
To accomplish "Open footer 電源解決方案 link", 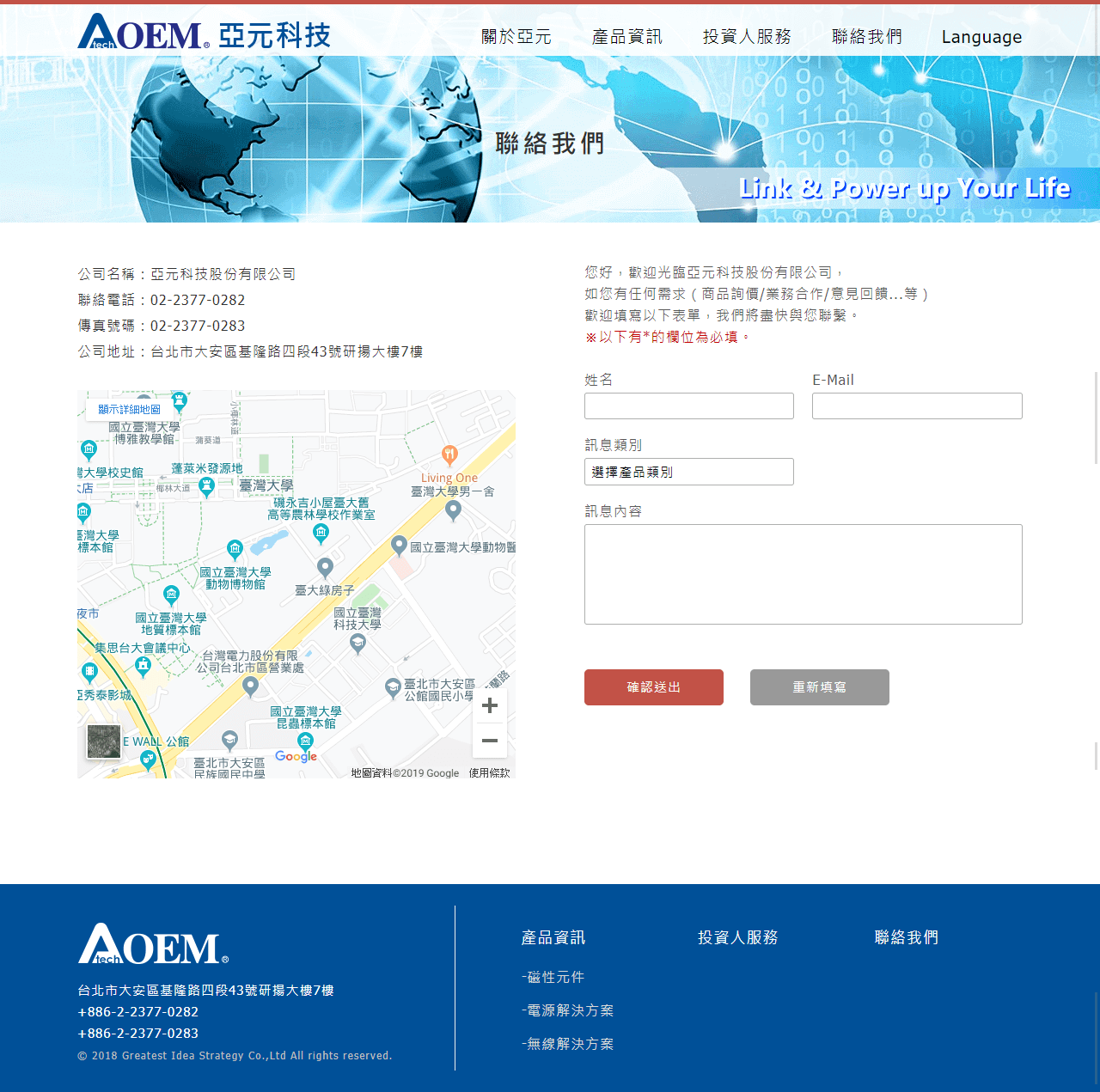I will pos(568,1010).
